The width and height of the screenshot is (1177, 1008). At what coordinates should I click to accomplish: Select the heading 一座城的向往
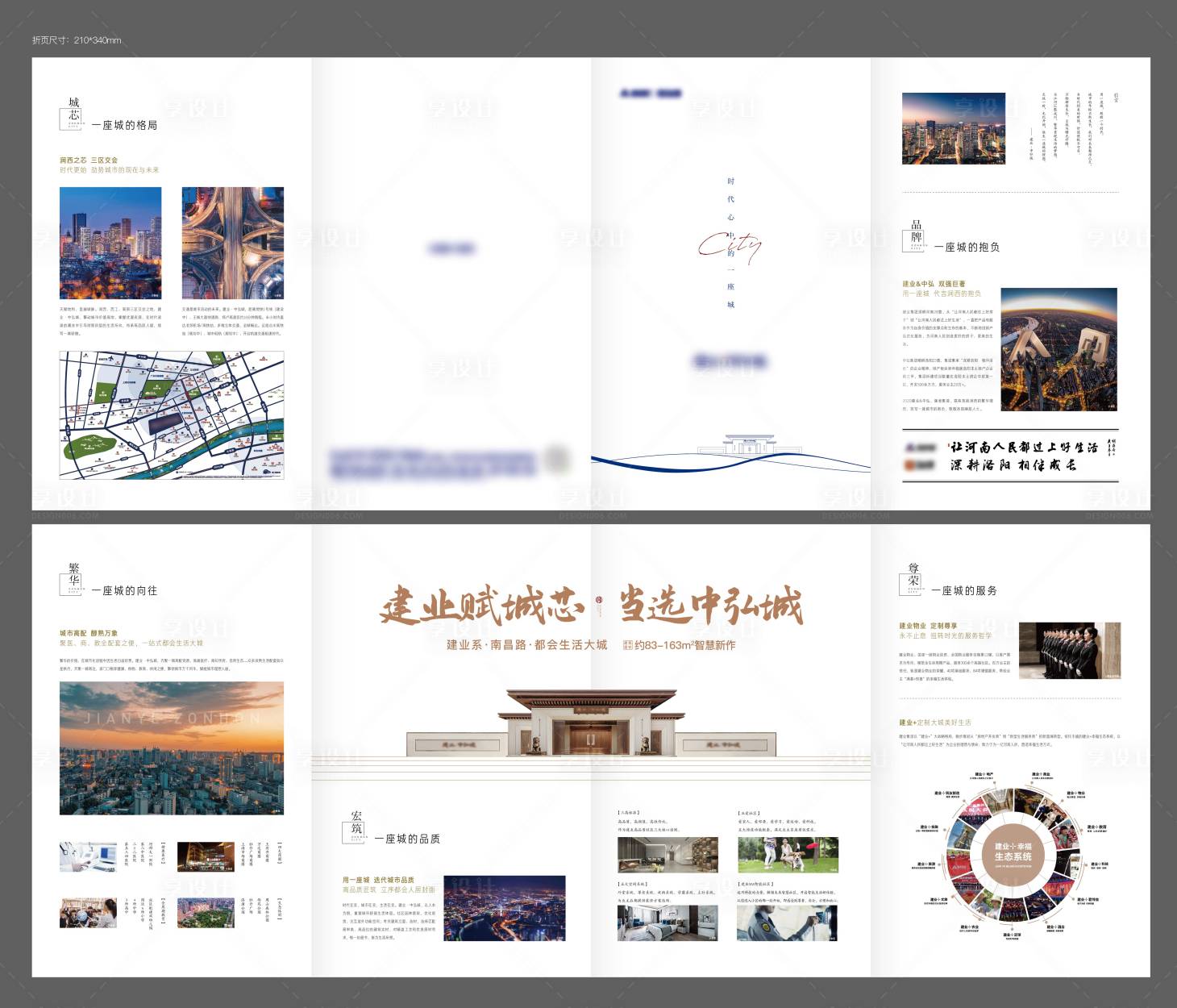coord(124,590)
